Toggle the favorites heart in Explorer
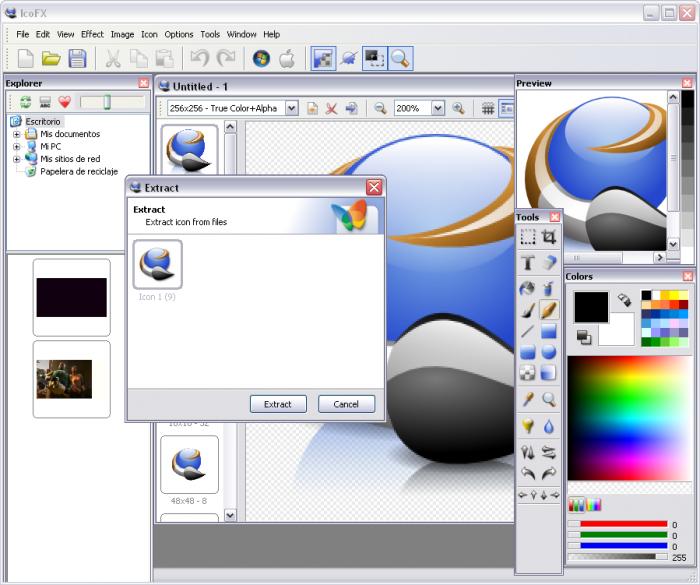The width and height of the screenshot is (700, 585). pyautogui.click(x=64, y=102)
